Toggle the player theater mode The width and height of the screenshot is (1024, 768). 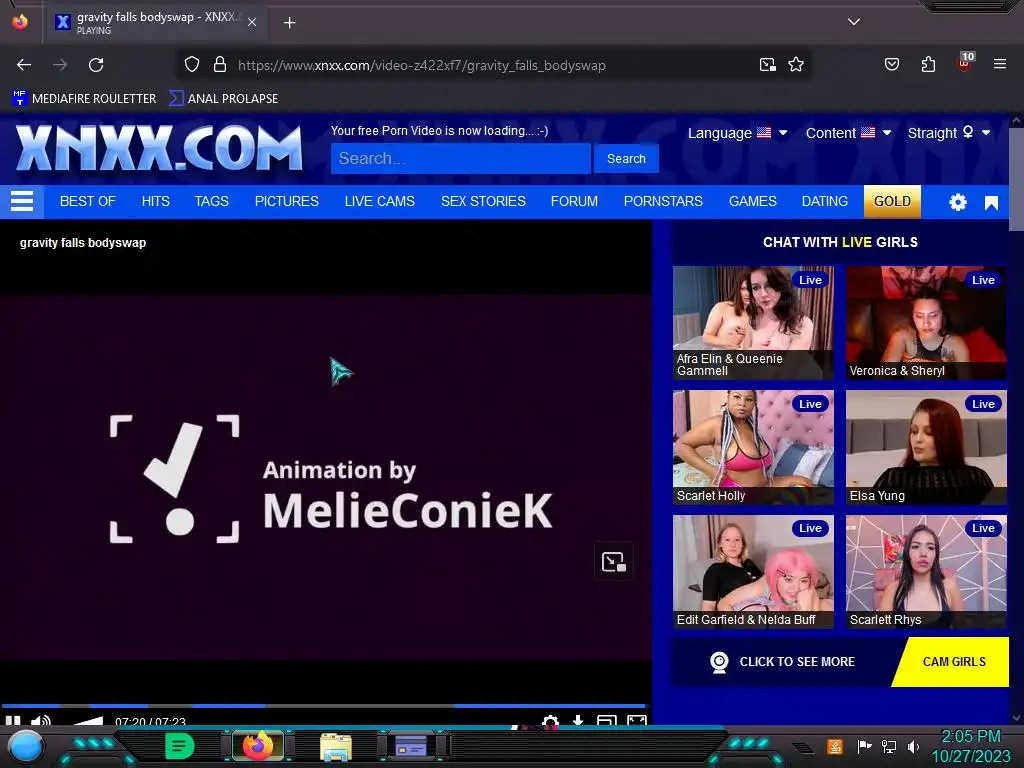tap(607, 721)
